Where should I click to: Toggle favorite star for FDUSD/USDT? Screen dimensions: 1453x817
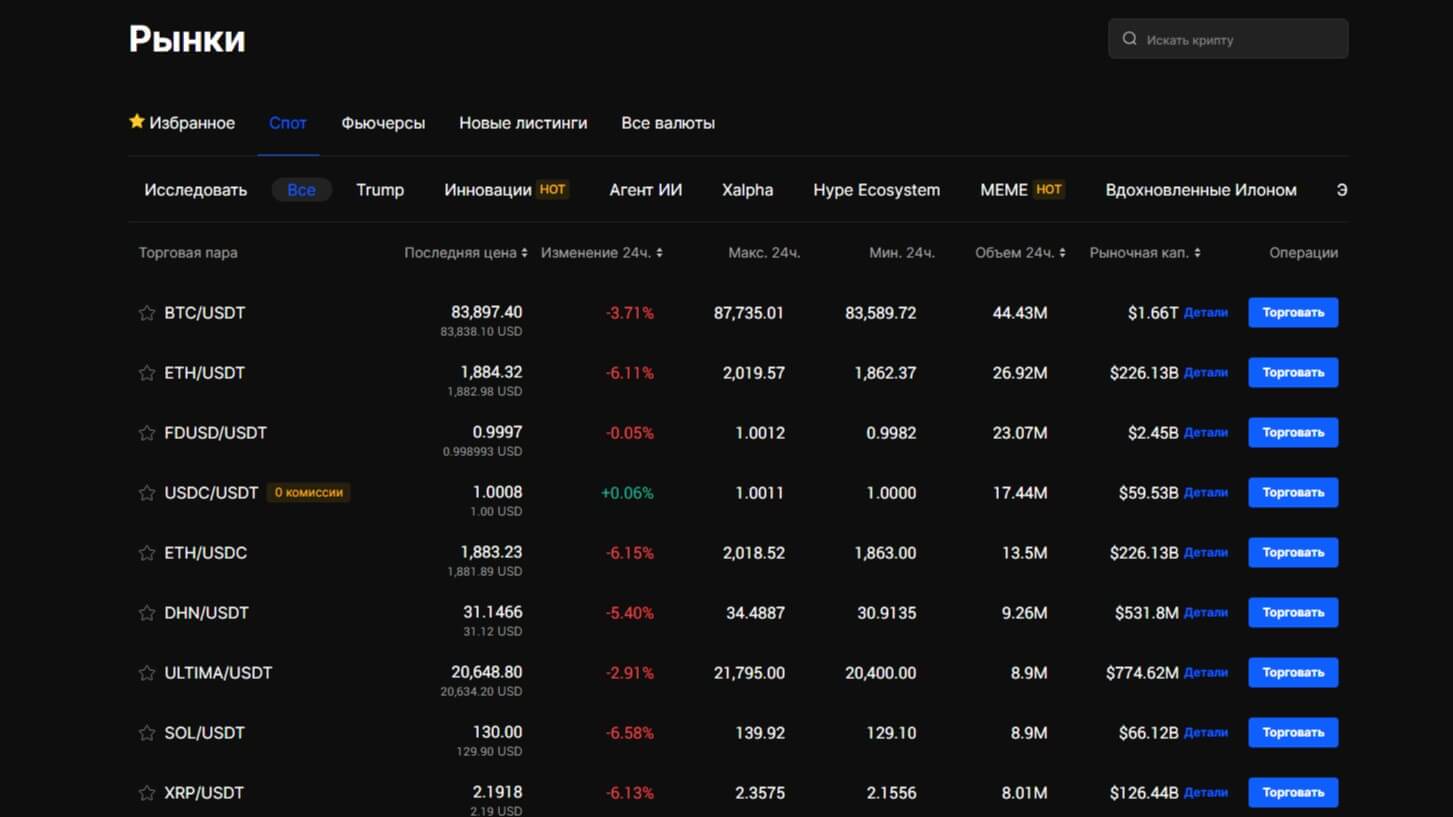[147, 433]
